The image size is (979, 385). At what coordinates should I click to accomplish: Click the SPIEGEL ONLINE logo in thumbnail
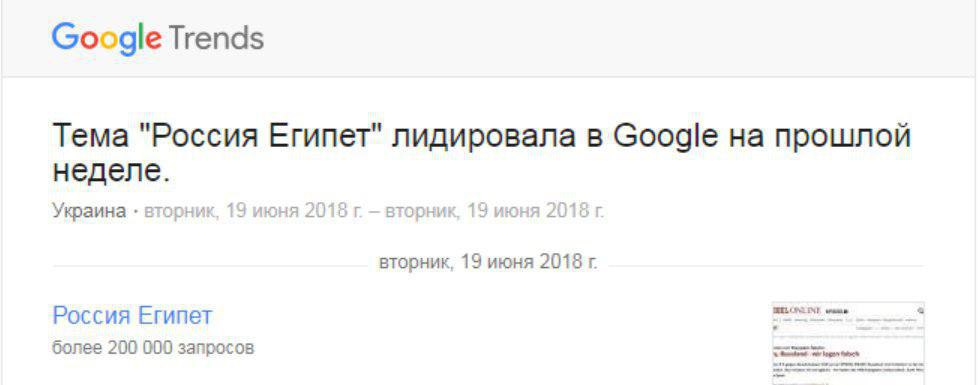[795, 310]
